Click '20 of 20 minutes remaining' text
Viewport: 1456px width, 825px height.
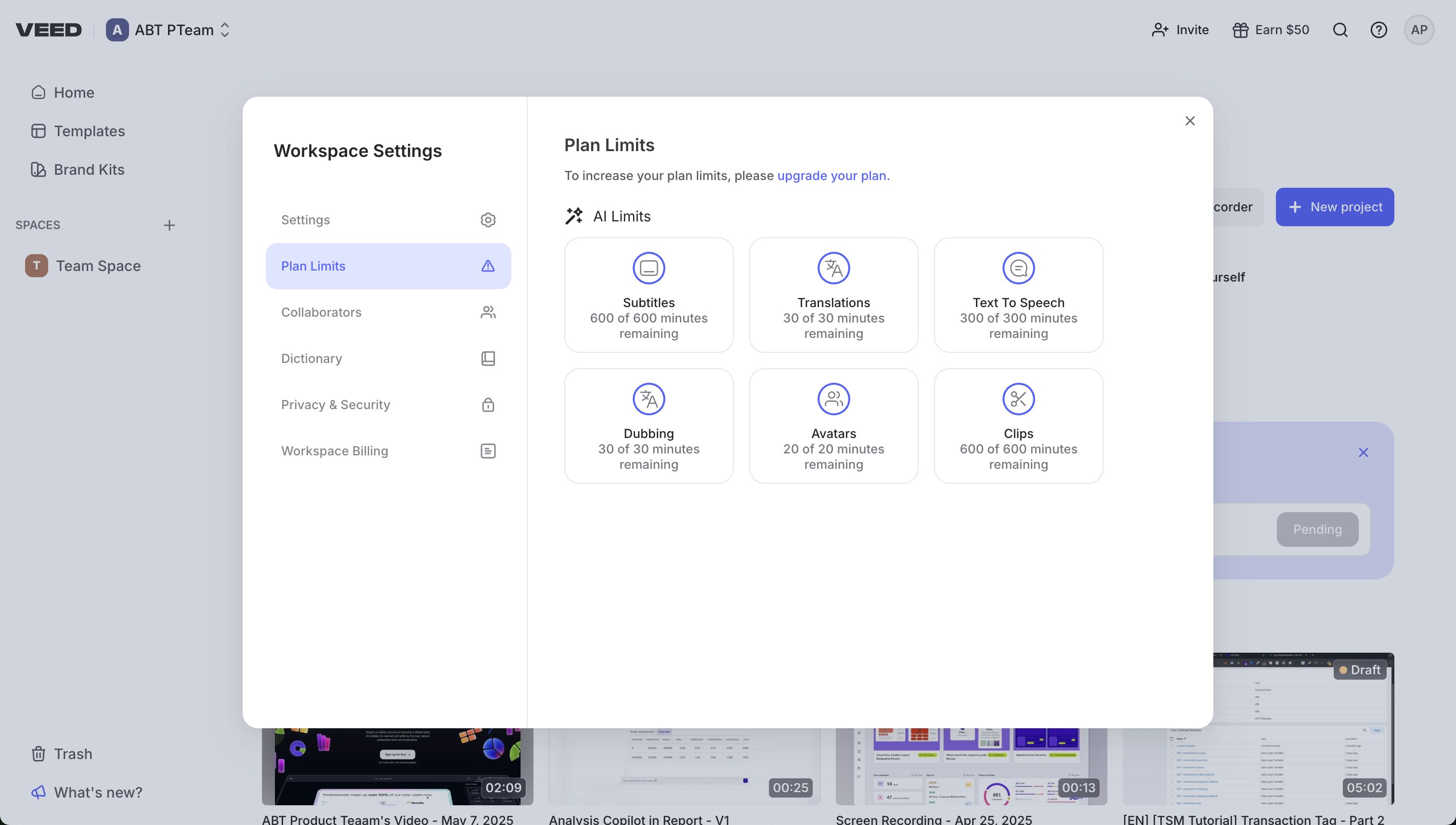pyautogui.click(x=834, y=457)
